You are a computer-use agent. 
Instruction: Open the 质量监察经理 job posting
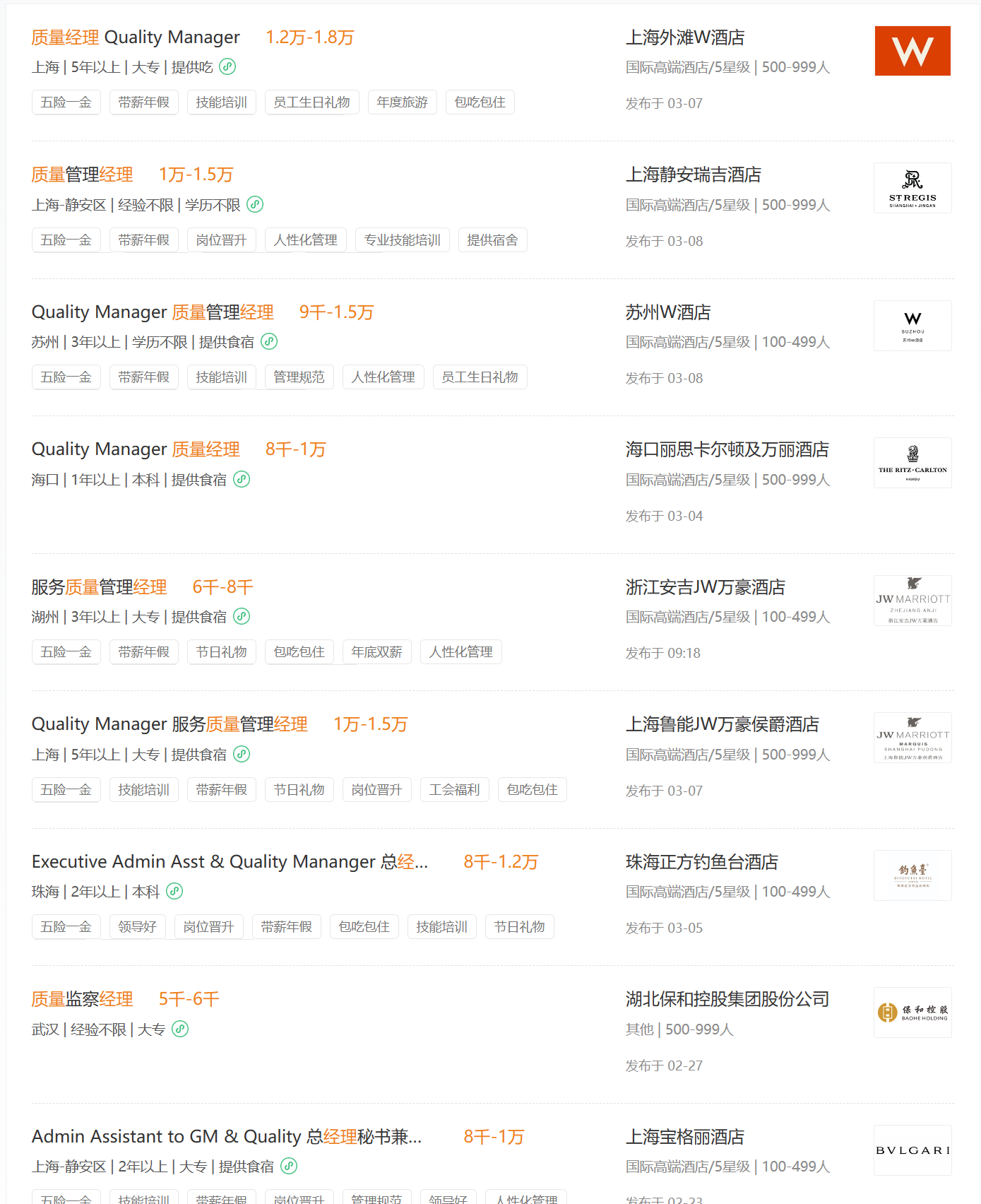[x=82, y=999]
